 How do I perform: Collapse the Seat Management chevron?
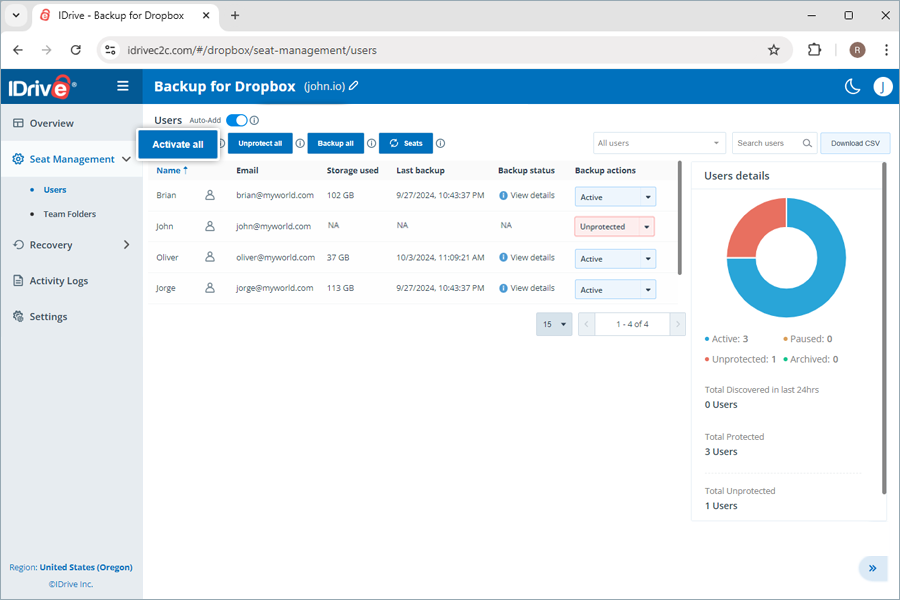click(x=126, y=158)
